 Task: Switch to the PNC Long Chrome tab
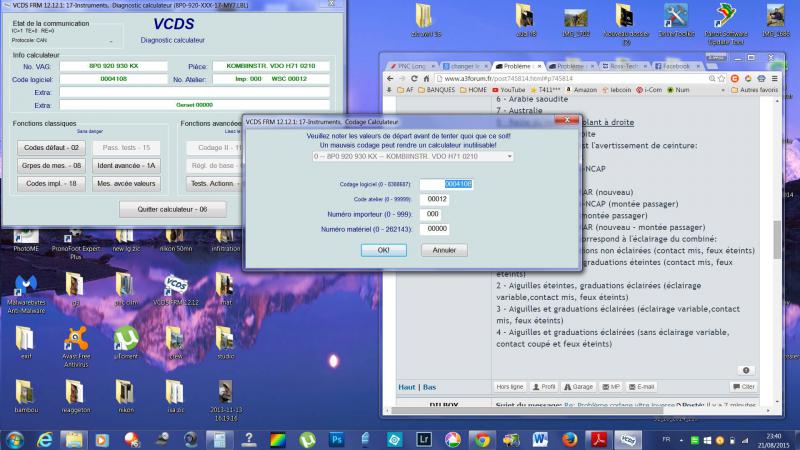[411, 66]
